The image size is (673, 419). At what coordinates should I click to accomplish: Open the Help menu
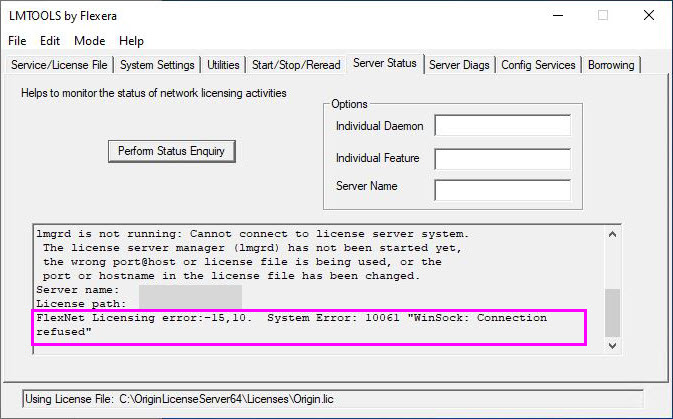click(x=131, y=41)
